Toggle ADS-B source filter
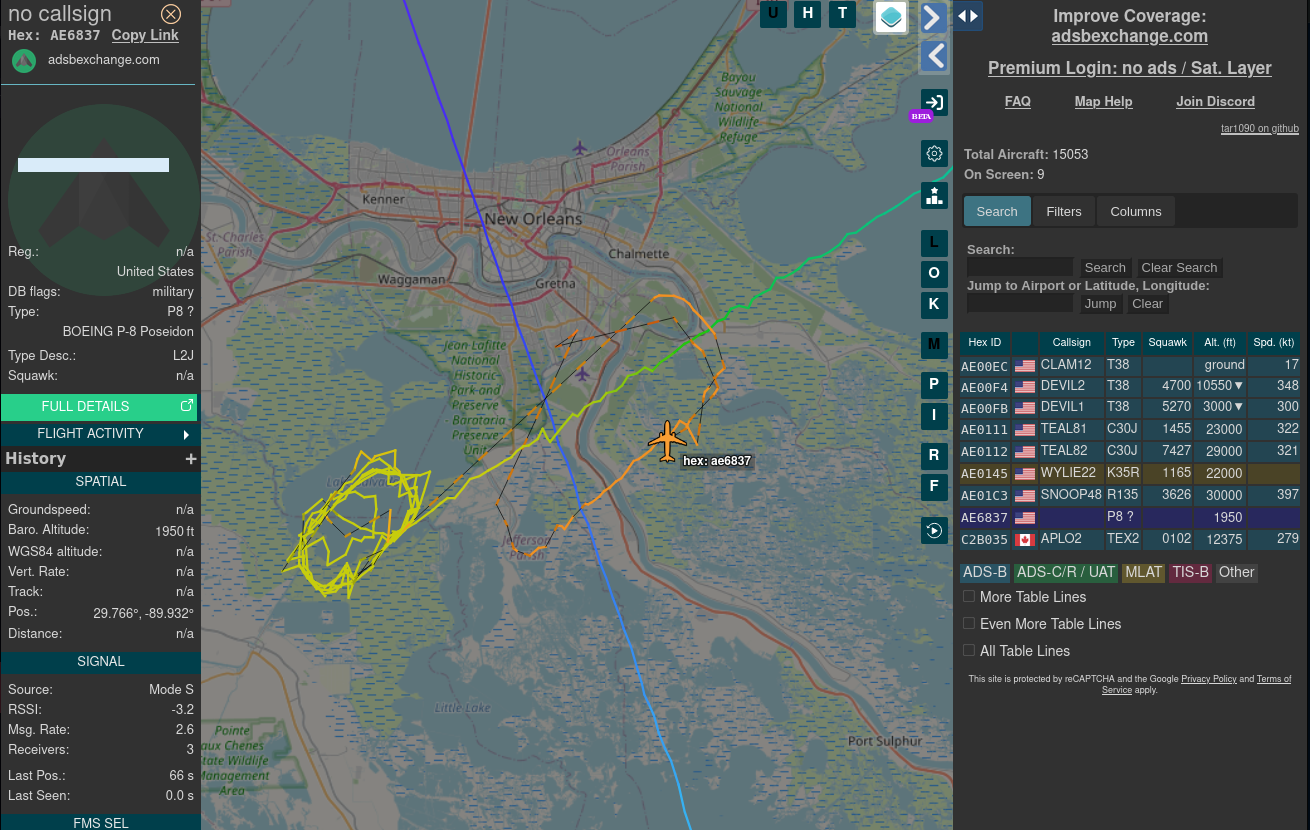Image resolution: width=1310 pixels, height=830 pixels. pyautogui.click(x=985, y=573)
